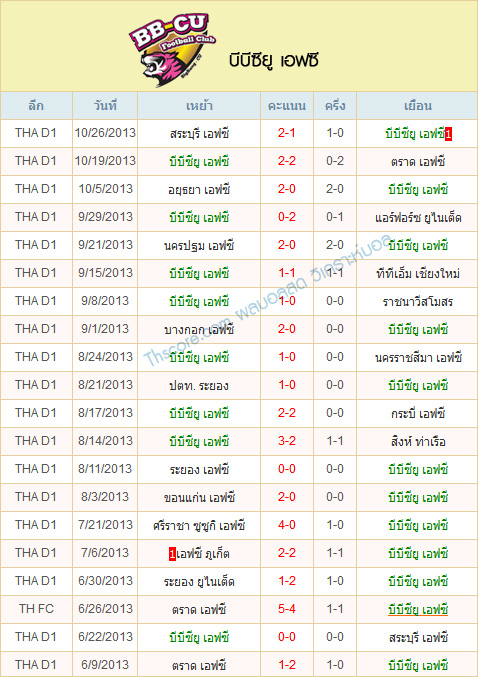Click the 0-2 half score on 10/19/2013

pos(335,161)
